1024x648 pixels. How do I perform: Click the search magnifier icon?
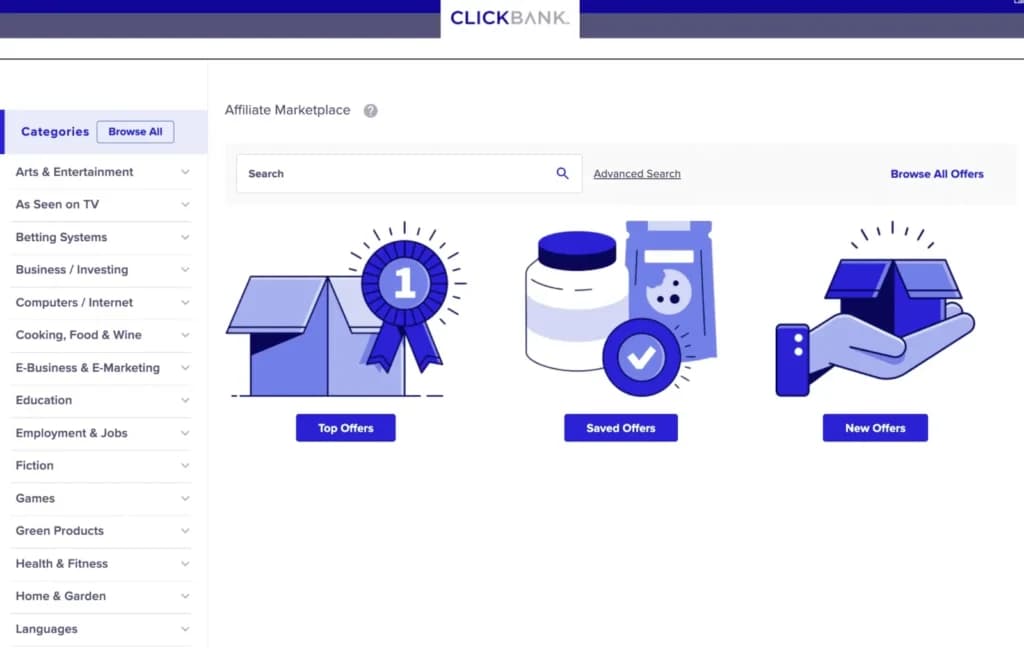[562, 173]
